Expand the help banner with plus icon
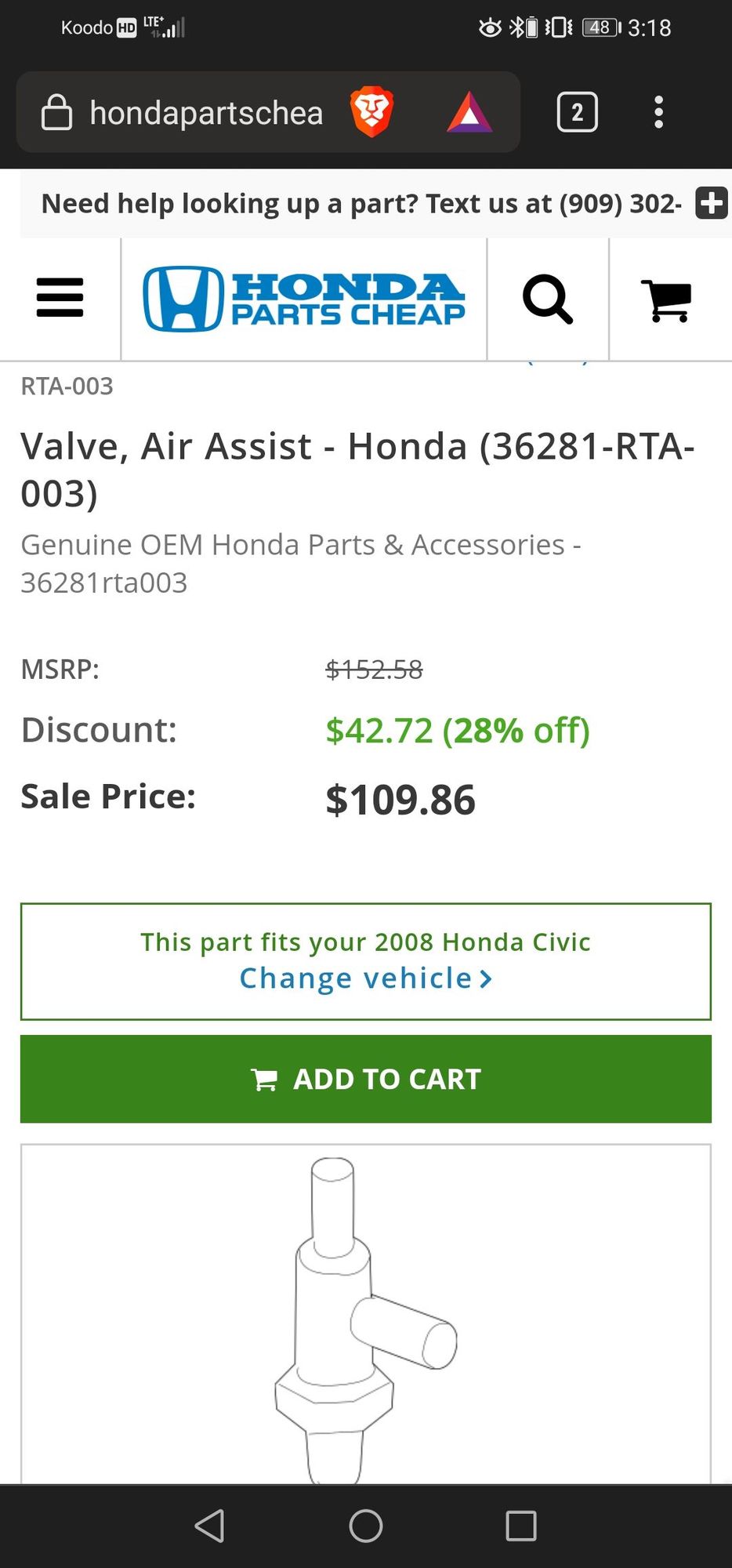Screen dimensions: 732x1568 712,203
